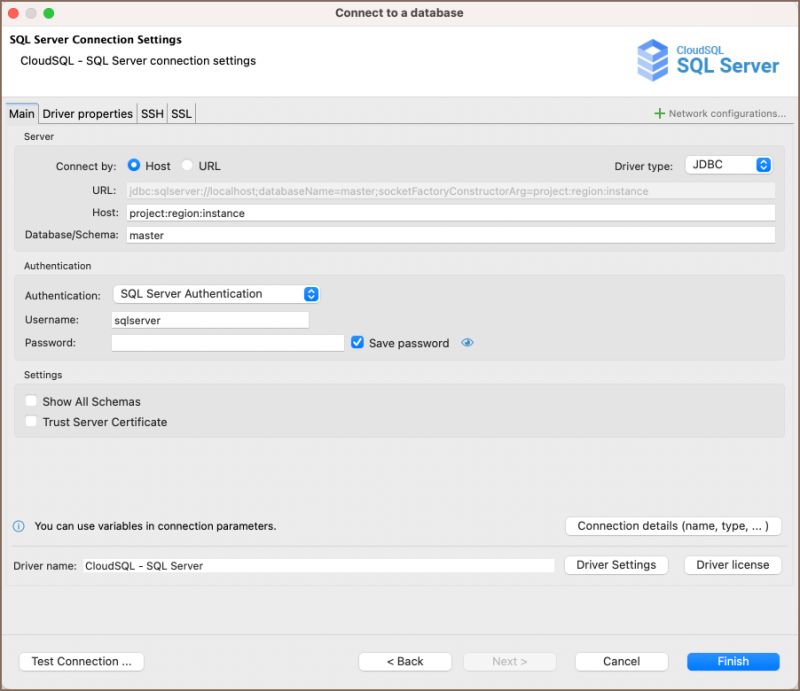Open the SSH tab
Image resolution: width=800 pixels, height=691 pixels.
(151, 113)
